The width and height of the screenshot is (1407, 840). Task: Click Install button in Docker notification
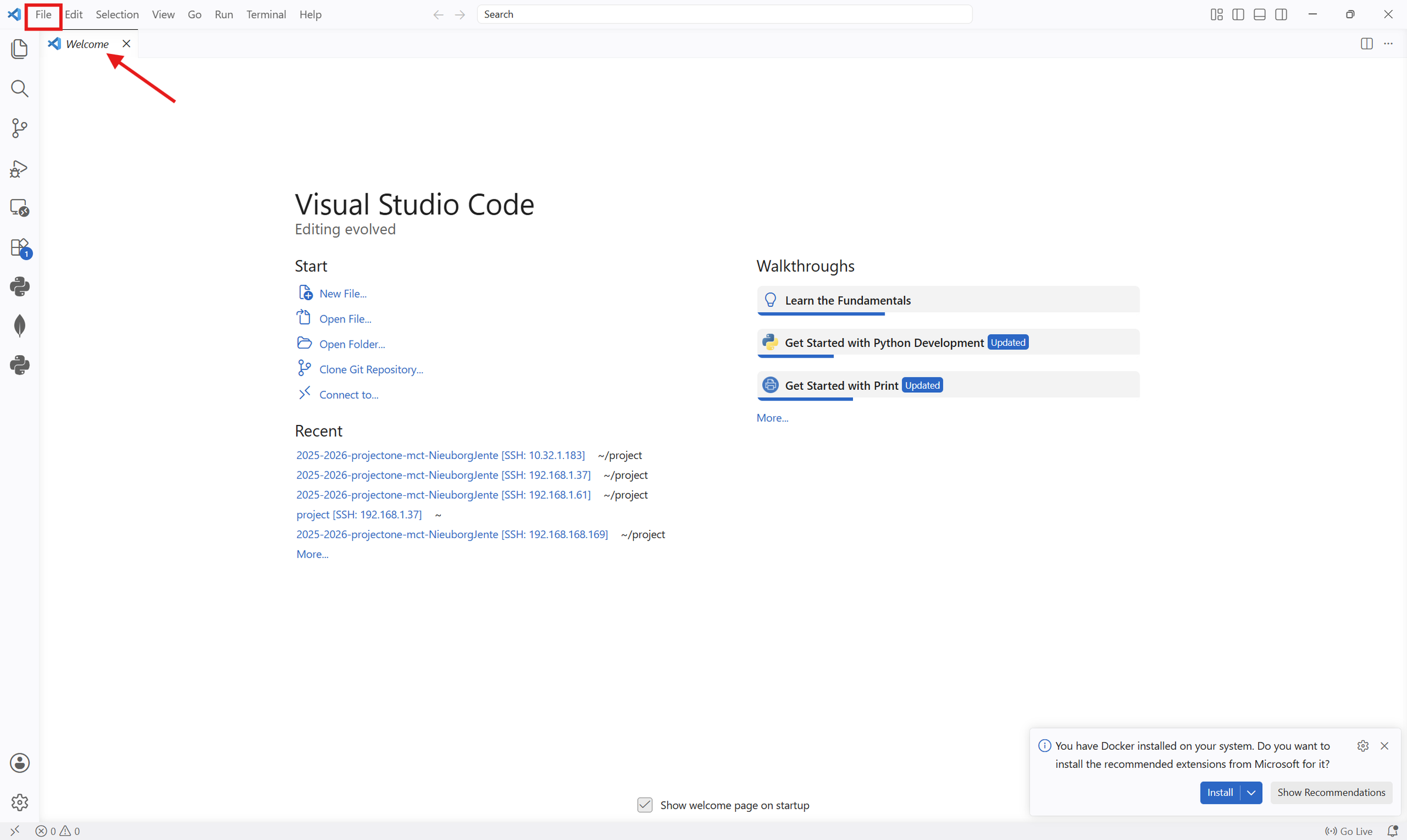pos(1220,793)
